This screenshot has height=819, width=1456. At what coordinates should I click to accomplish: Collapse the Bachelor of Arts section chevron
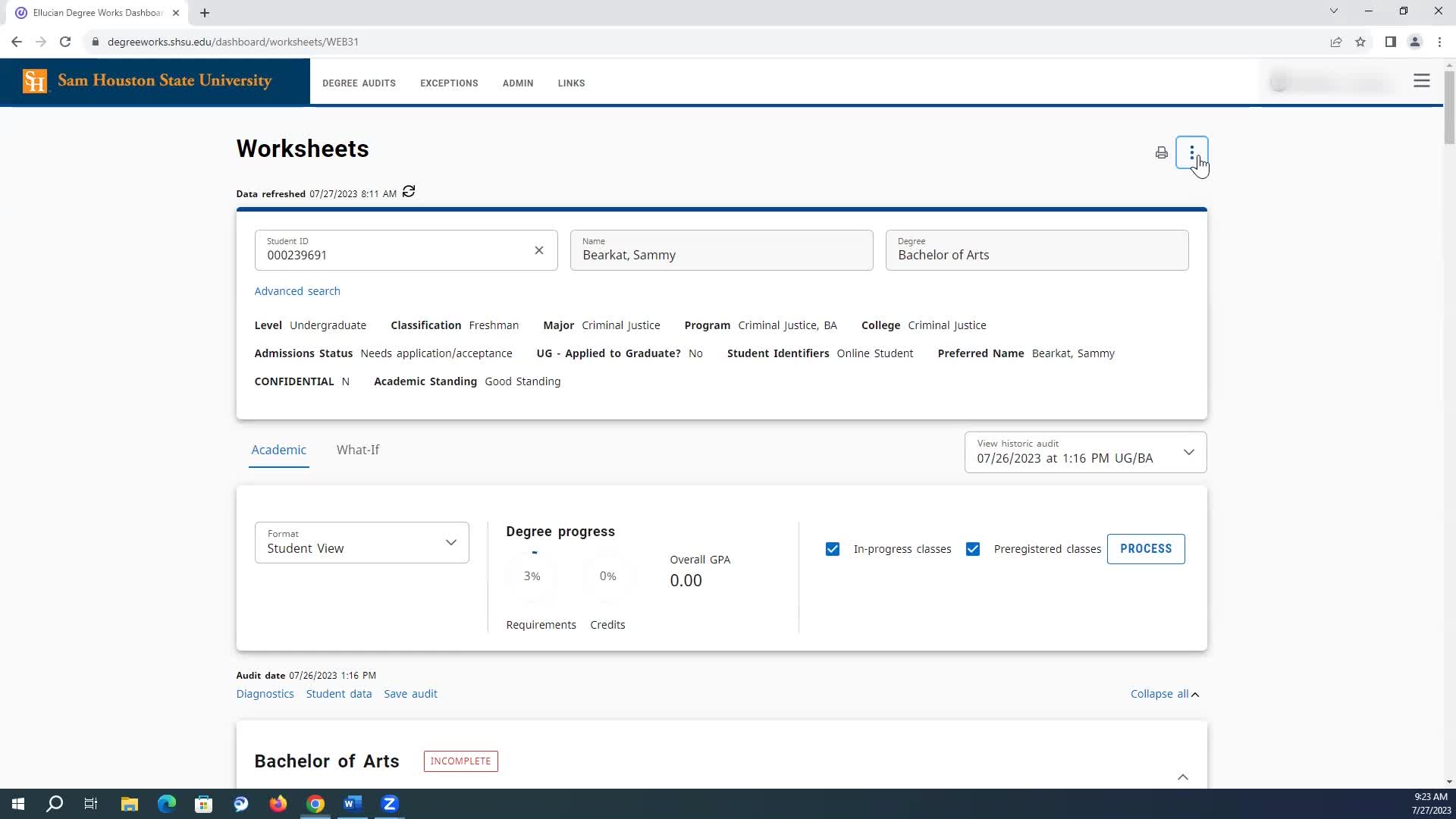coord(1183,777)
